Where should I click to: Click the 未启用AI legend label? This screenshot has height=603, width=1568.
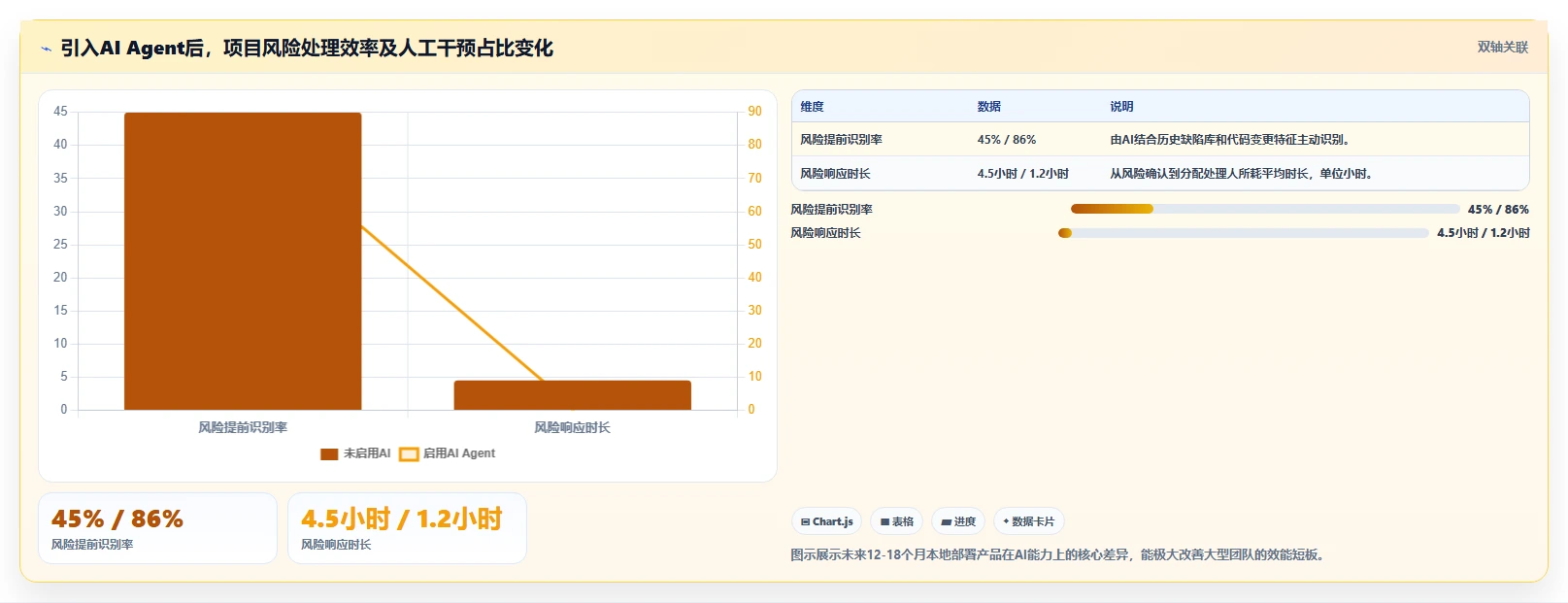coord(367,453)
